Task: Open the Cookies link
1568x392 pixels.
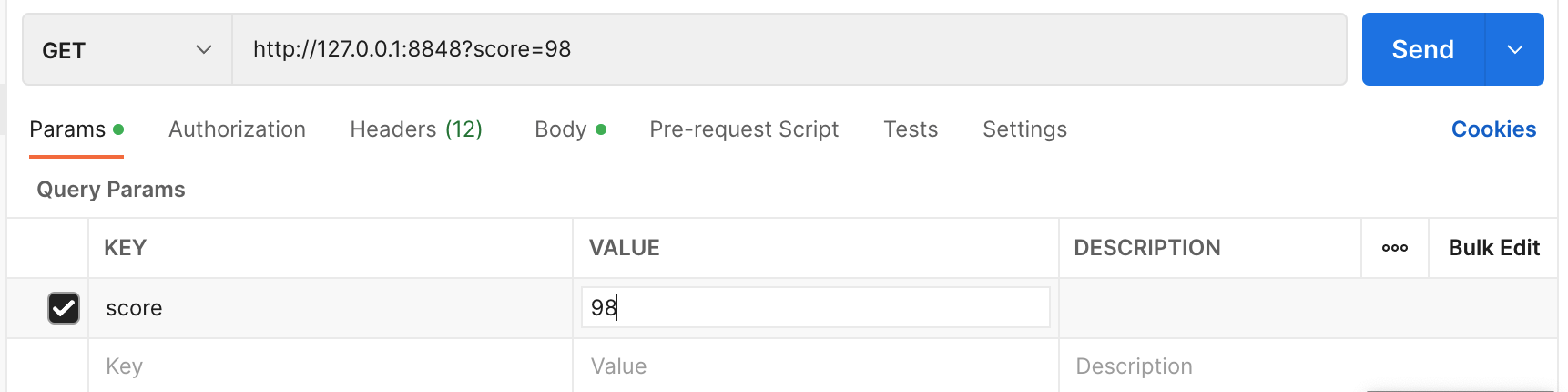Action: pos(1493,129)
